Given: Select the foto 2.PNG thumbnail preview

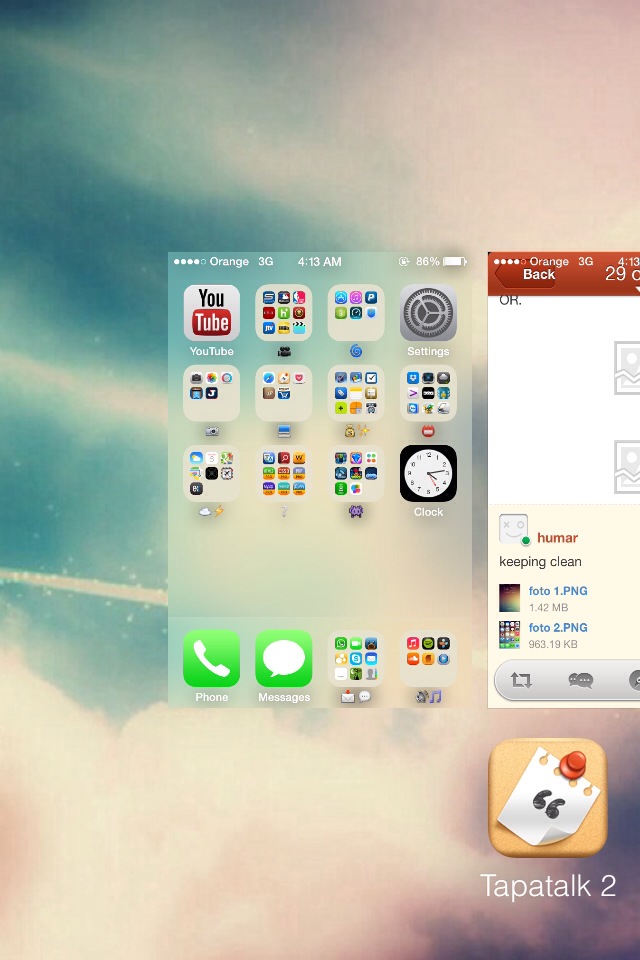Looking at the screenshot, I should click(x=510, y=635).
